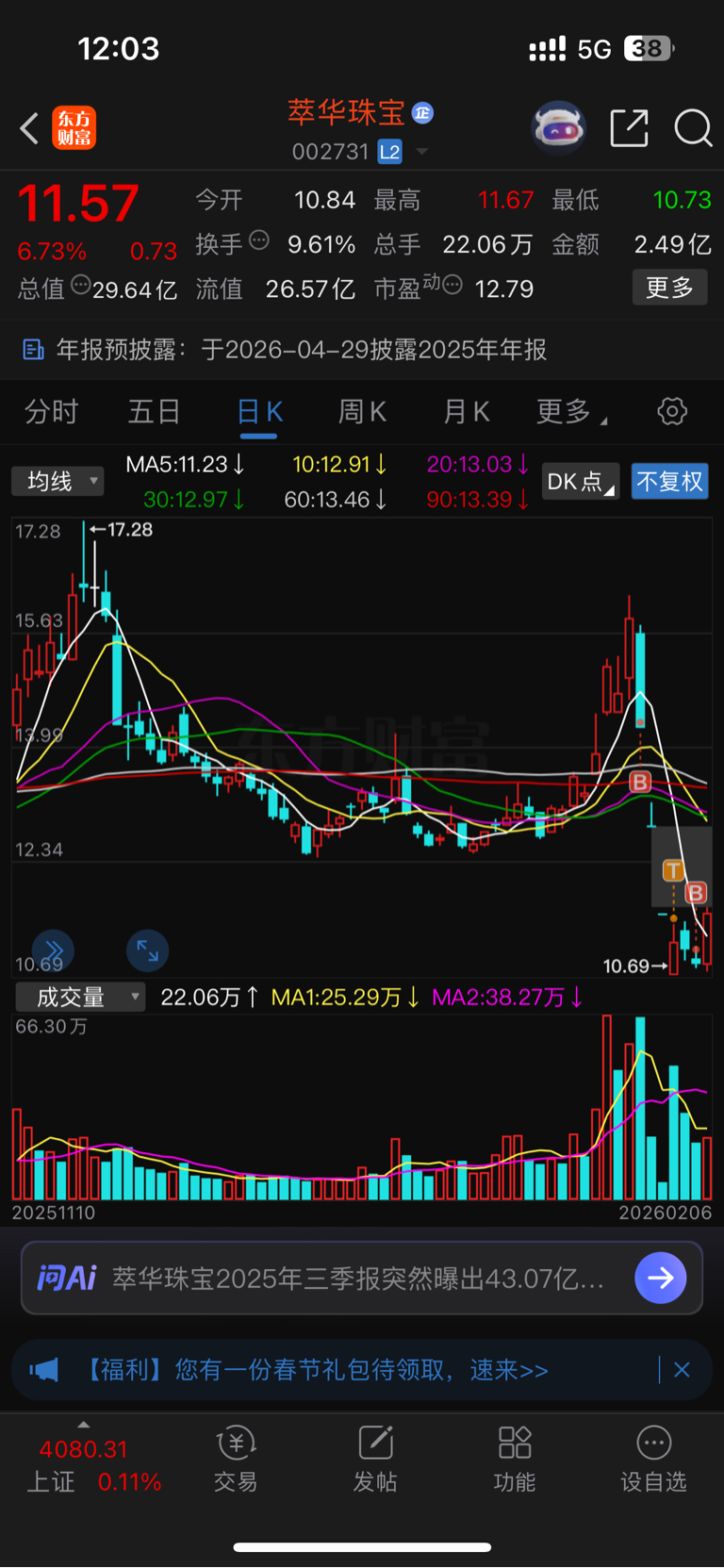Tap the 更多 button in quote panel

(x=669, y=288)
